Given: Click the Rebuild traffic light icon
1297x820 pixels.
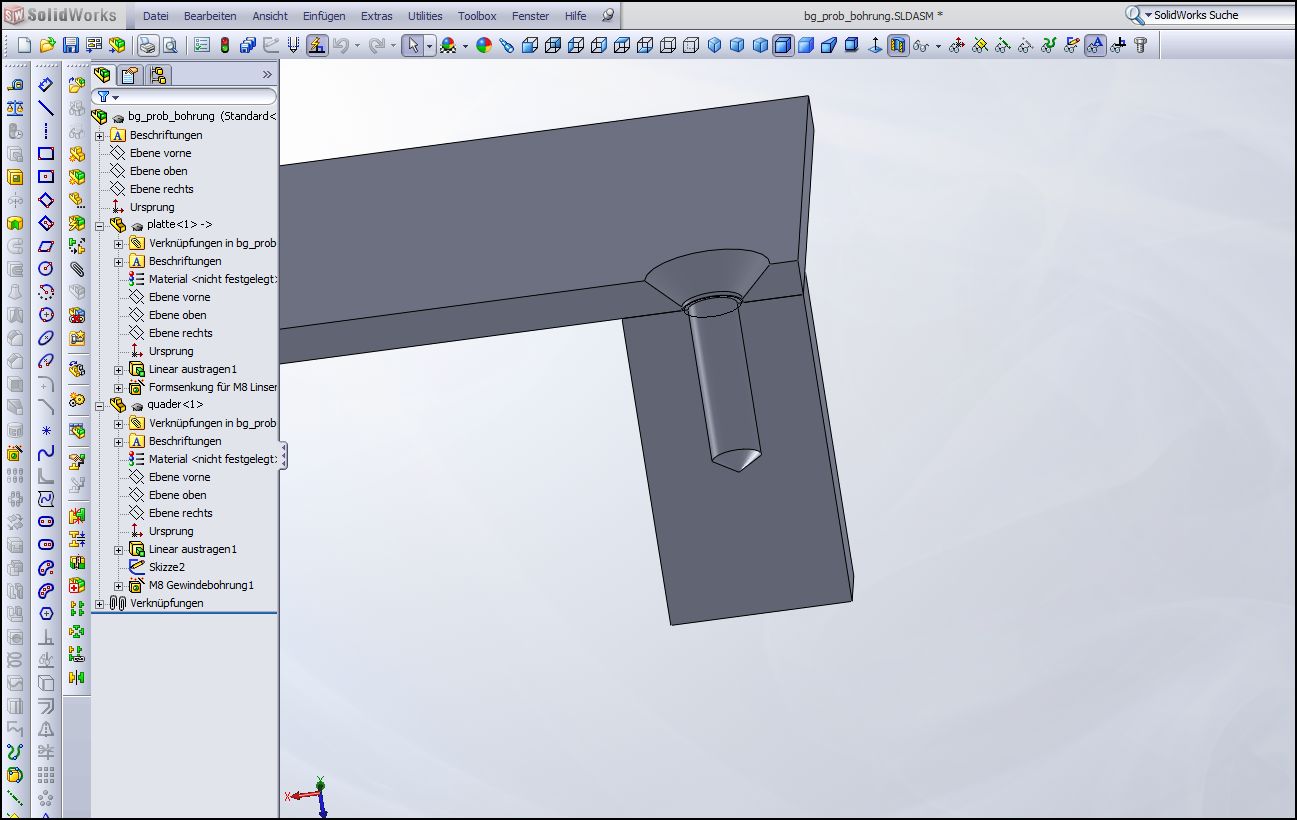Looking at the screenshot, I should 225,45.
